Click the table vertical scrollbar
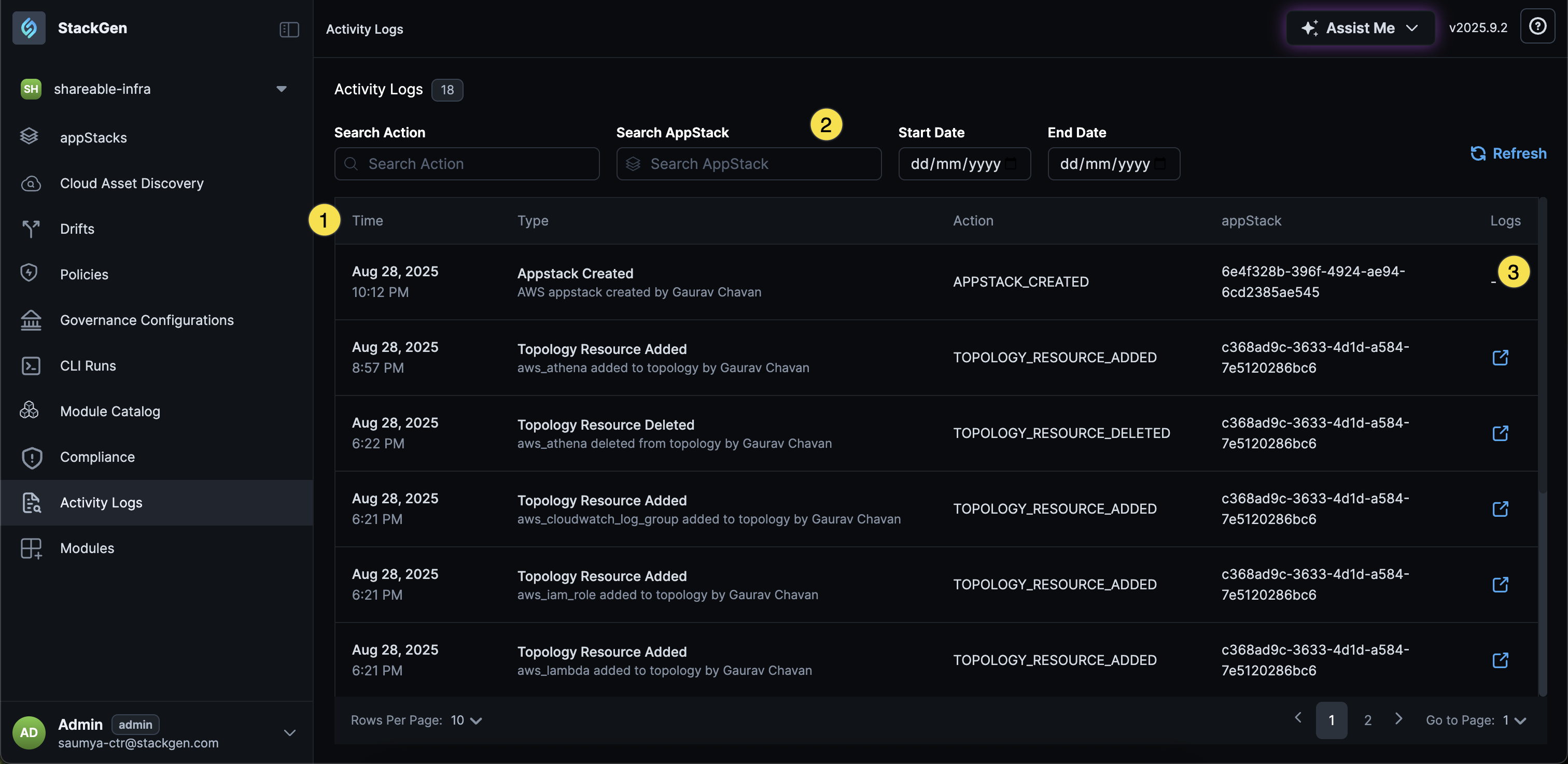The width and height of the screenshot is (1568, 764). coord(1543,447)
